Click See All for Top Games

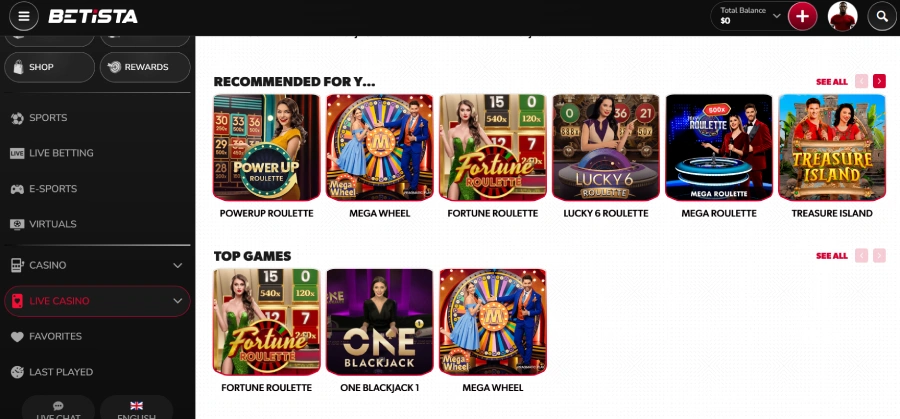832,255
